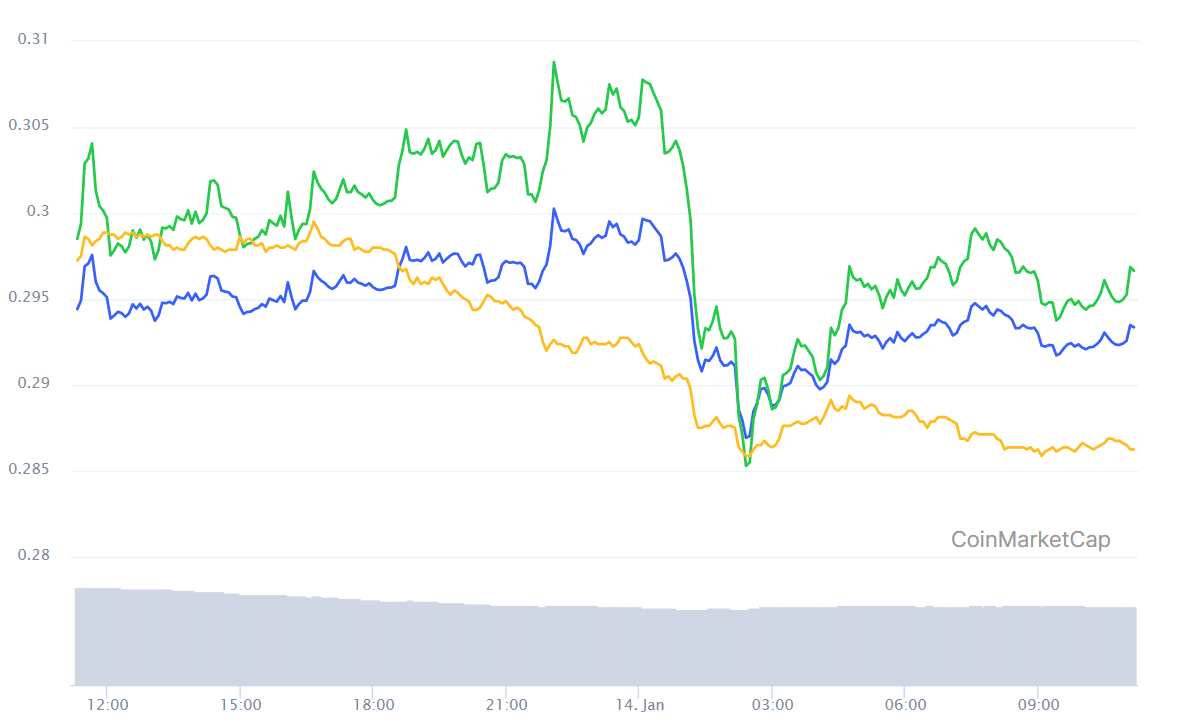1195x723 pixels.
Task: Click the green line's highest peak
Action: tap(554, 62)
